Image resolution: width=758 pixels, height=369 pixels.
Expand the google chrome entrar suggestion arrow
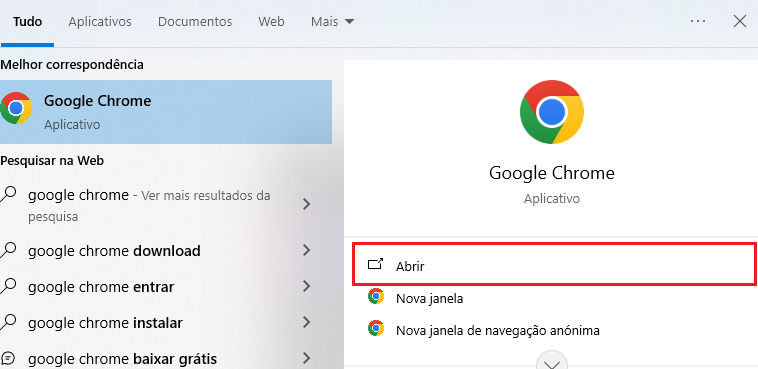point(306,286)
